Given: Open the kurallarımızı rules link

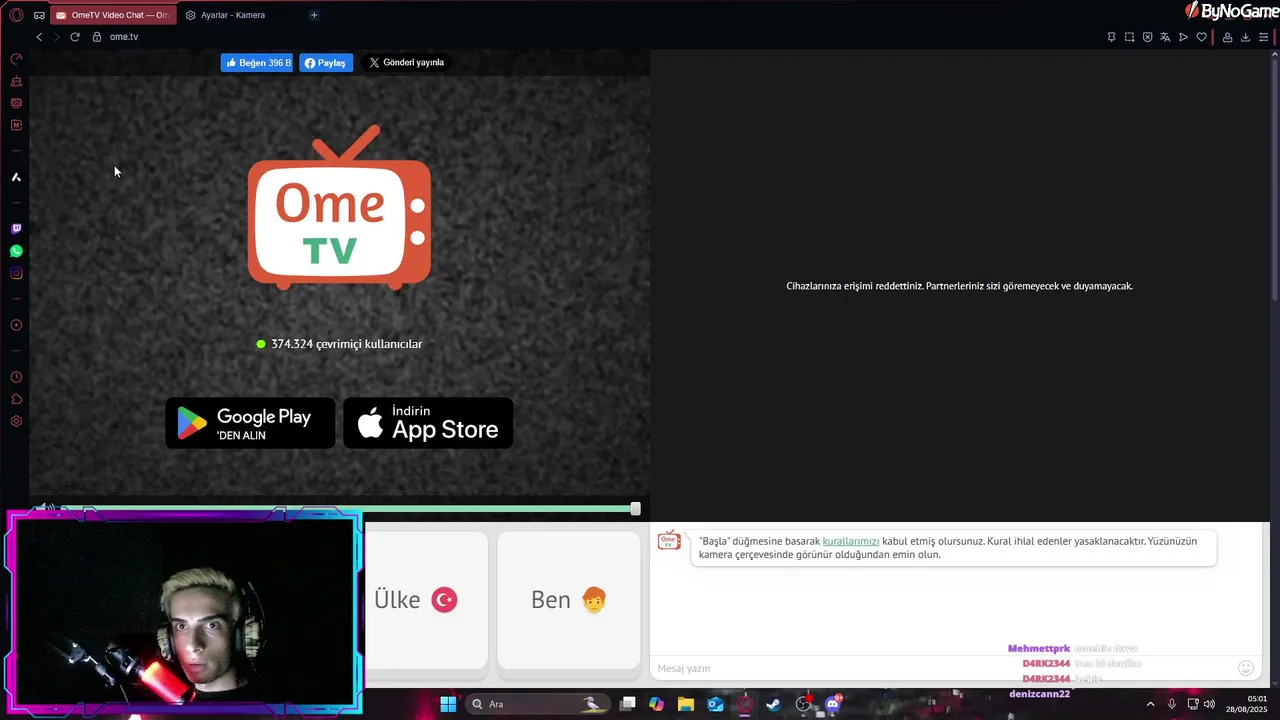Looking at the screenshot, I should click(x=851, y=541).
